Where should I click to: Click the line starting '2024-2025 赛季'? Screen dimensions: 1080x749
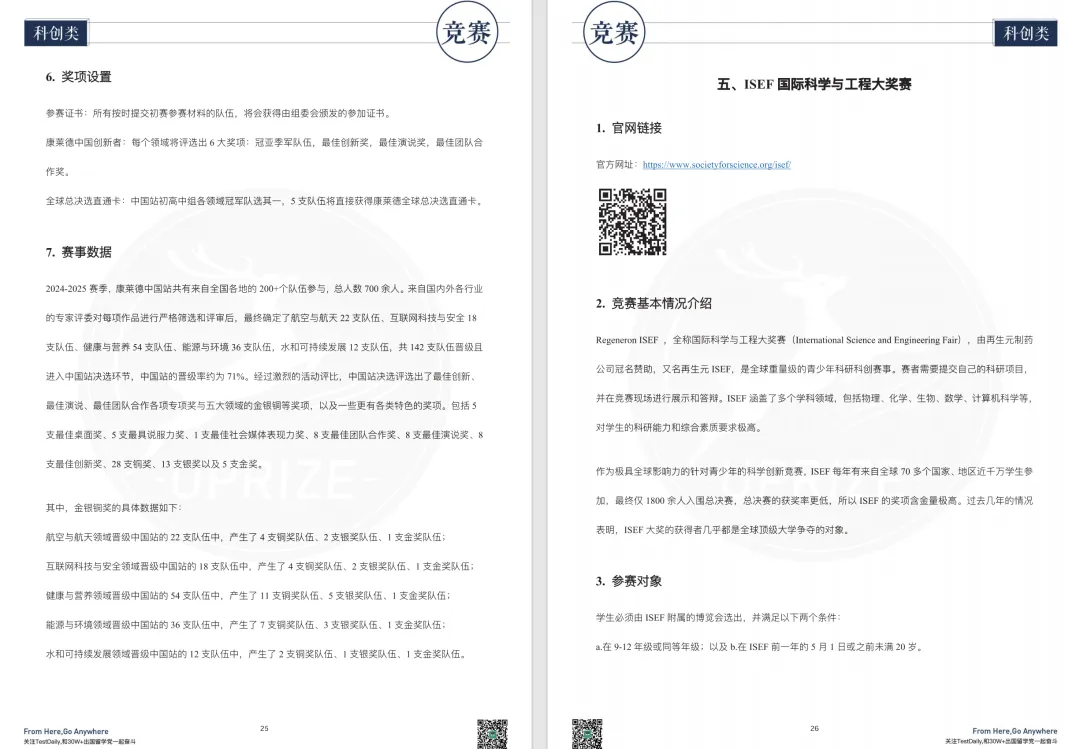click(264, 289)
